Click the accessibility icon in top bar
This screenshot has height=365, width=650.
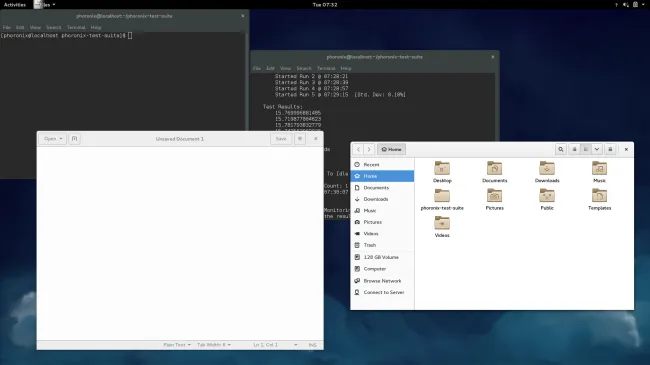pyautogui.click(x=616, y=5)
